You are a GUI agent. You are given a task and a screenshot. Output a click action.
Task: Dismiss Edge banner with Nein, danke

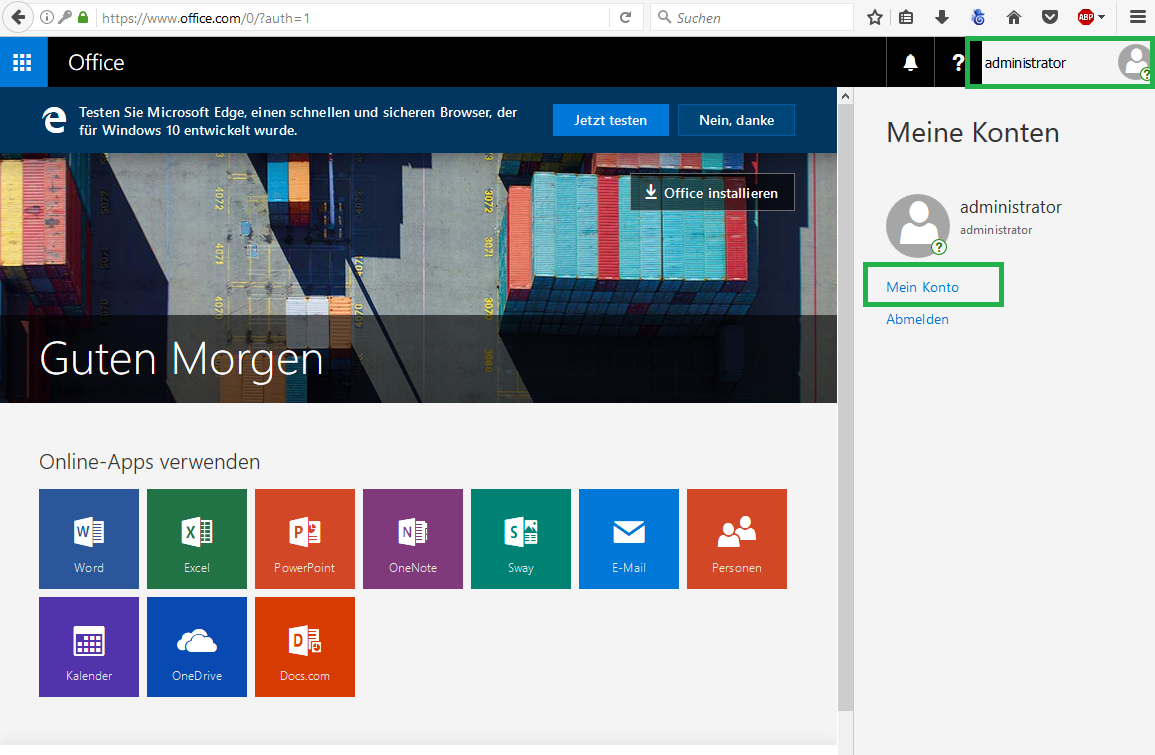pos(736,120)
